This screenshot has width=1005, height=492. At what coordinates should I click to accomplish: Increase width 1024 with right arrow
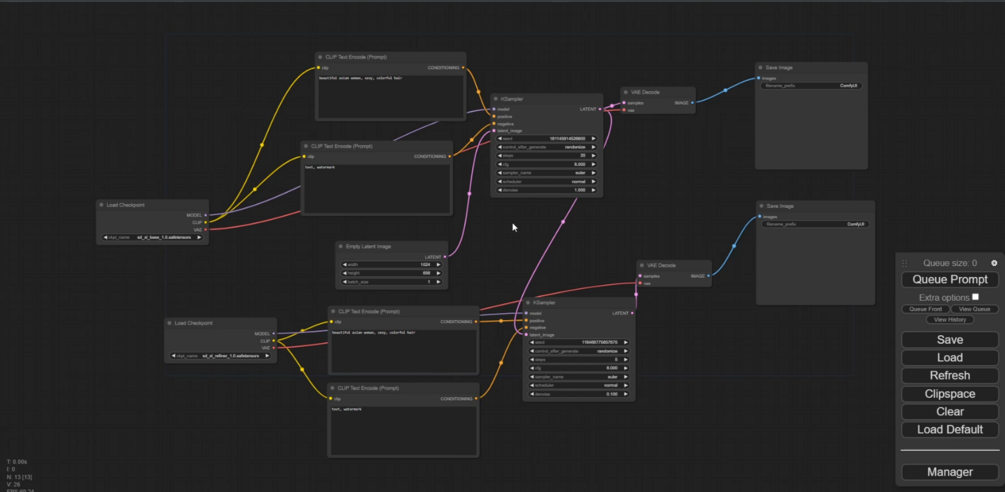438,265
